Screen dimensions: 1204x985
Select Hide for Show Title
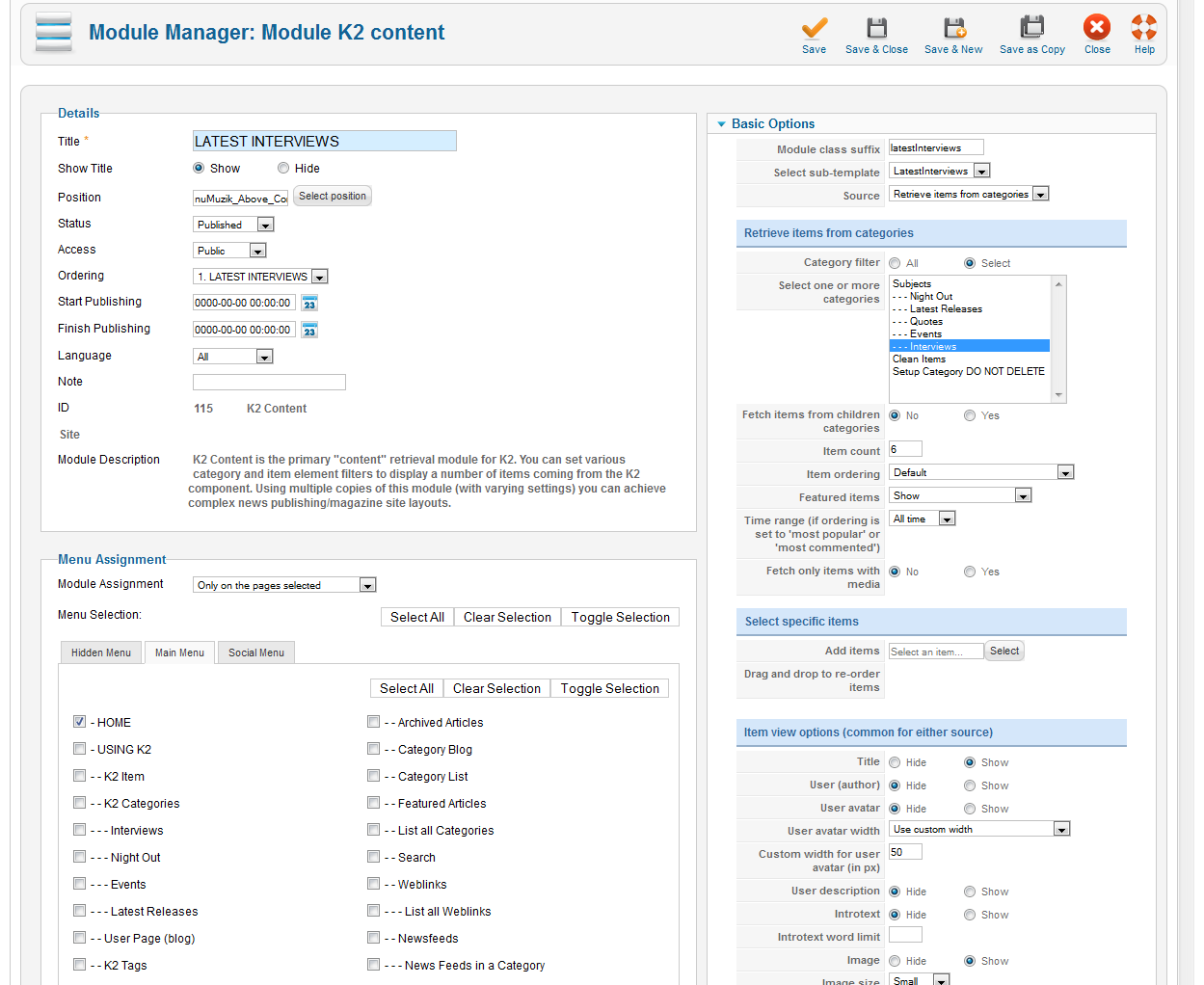(283, 168)
